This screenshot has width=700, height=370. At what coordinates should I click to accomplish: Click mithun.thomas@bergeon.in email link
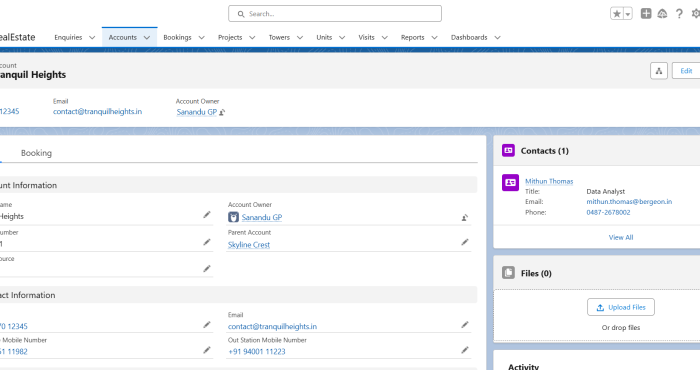click(x=629, y=202)
